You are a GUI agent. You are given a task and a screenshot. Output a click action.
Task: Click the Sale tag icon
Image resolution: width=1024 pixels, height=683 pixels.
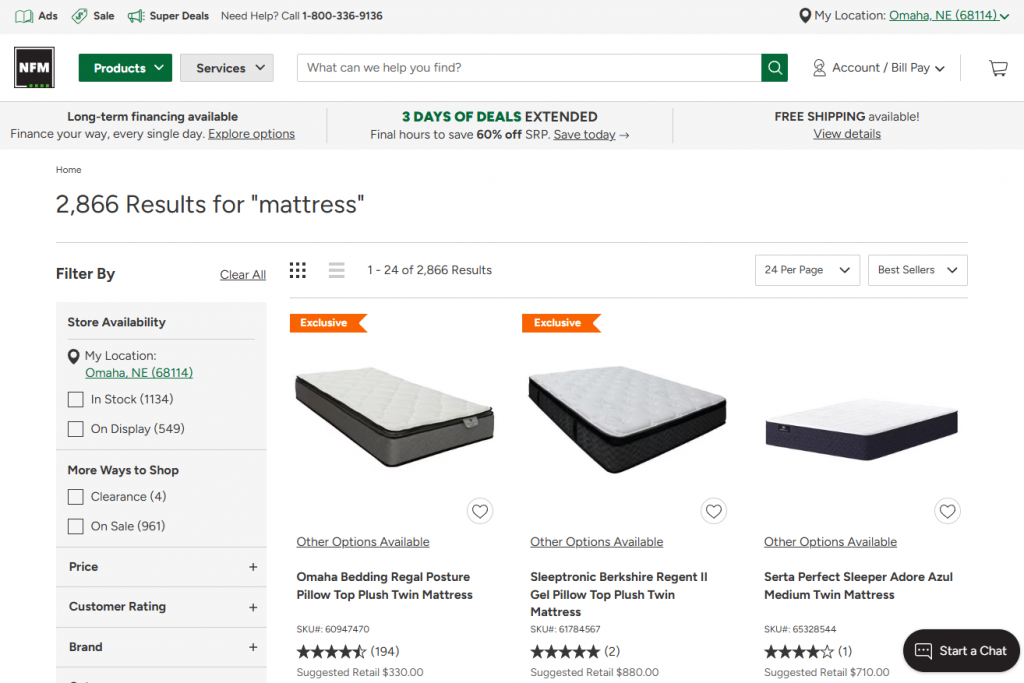(79, 16)
